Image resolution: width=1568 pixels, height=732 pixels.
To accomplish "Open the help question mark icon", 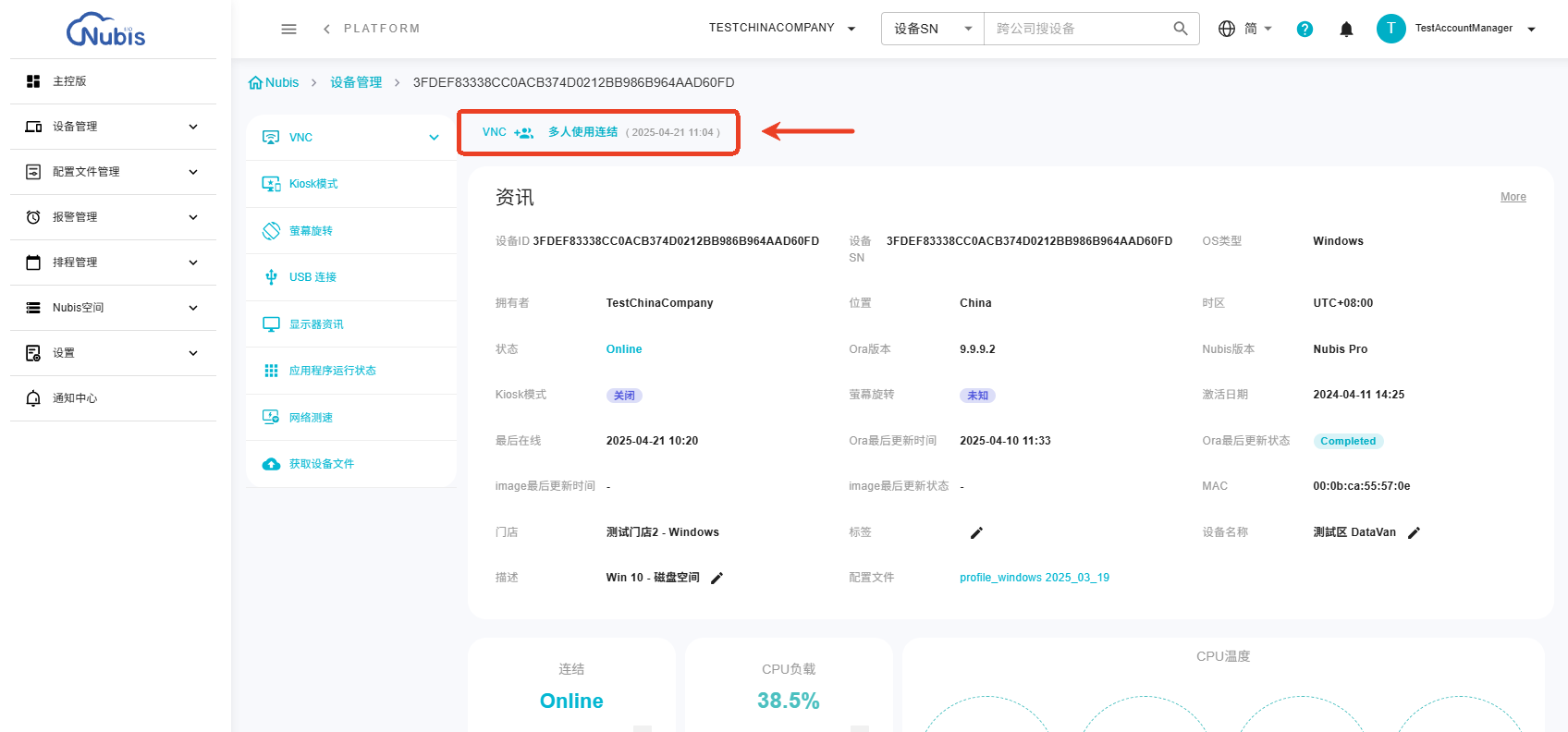I will coord(1305,29).
